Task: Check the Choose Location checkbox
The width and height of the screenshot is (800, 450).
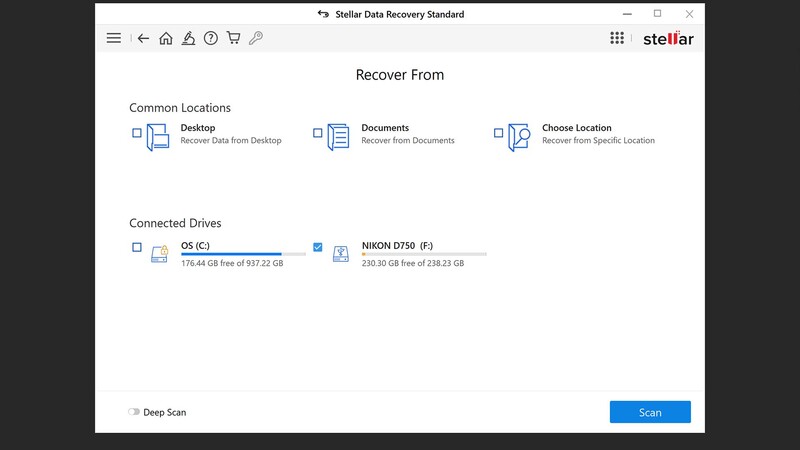Action: [x=498, y=133]
